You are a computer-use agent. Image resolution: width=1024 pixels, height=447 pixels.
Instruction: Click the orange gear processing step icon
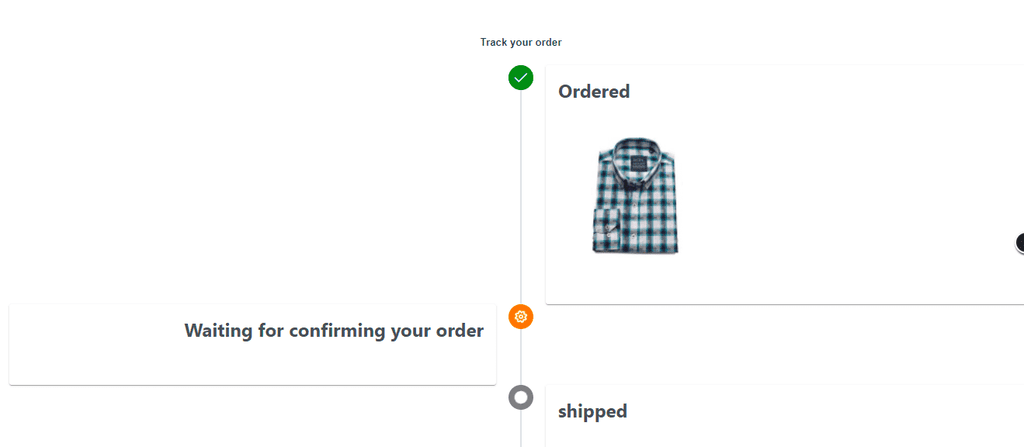point(520,317)
